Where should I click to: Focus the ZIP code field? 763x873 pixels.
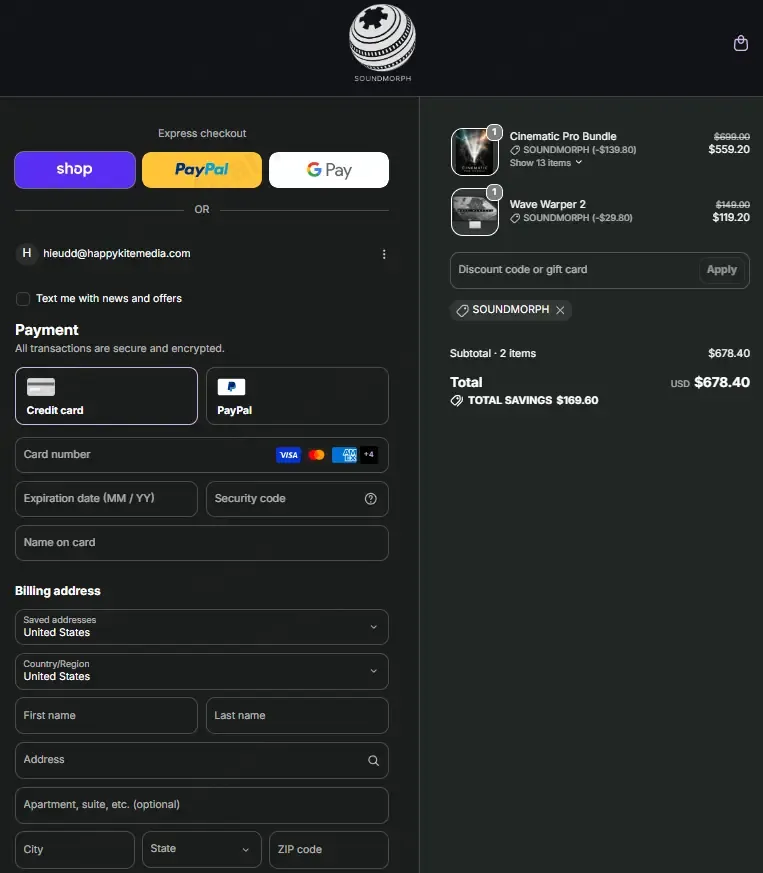point(329,850)
